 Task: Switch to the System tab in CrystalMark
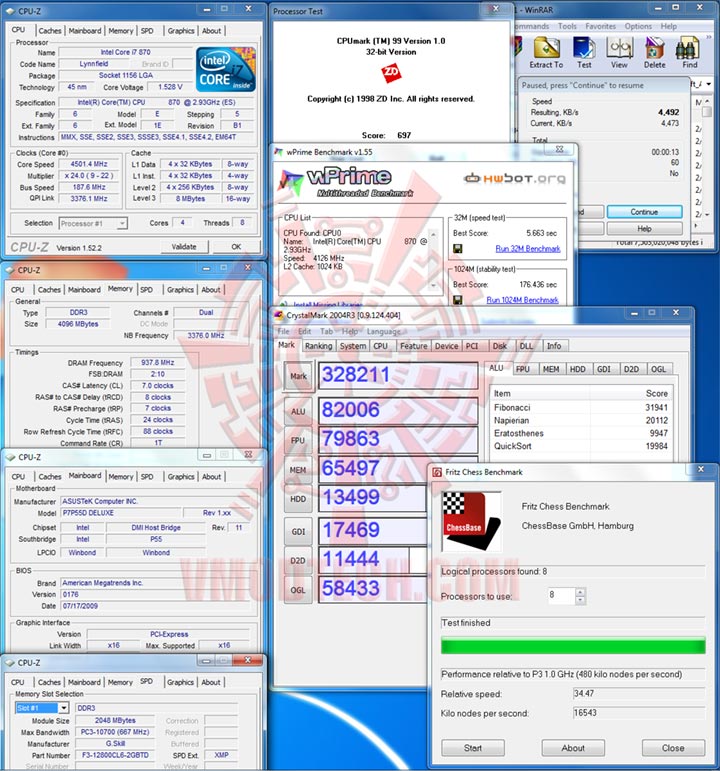tap(353, 346)
